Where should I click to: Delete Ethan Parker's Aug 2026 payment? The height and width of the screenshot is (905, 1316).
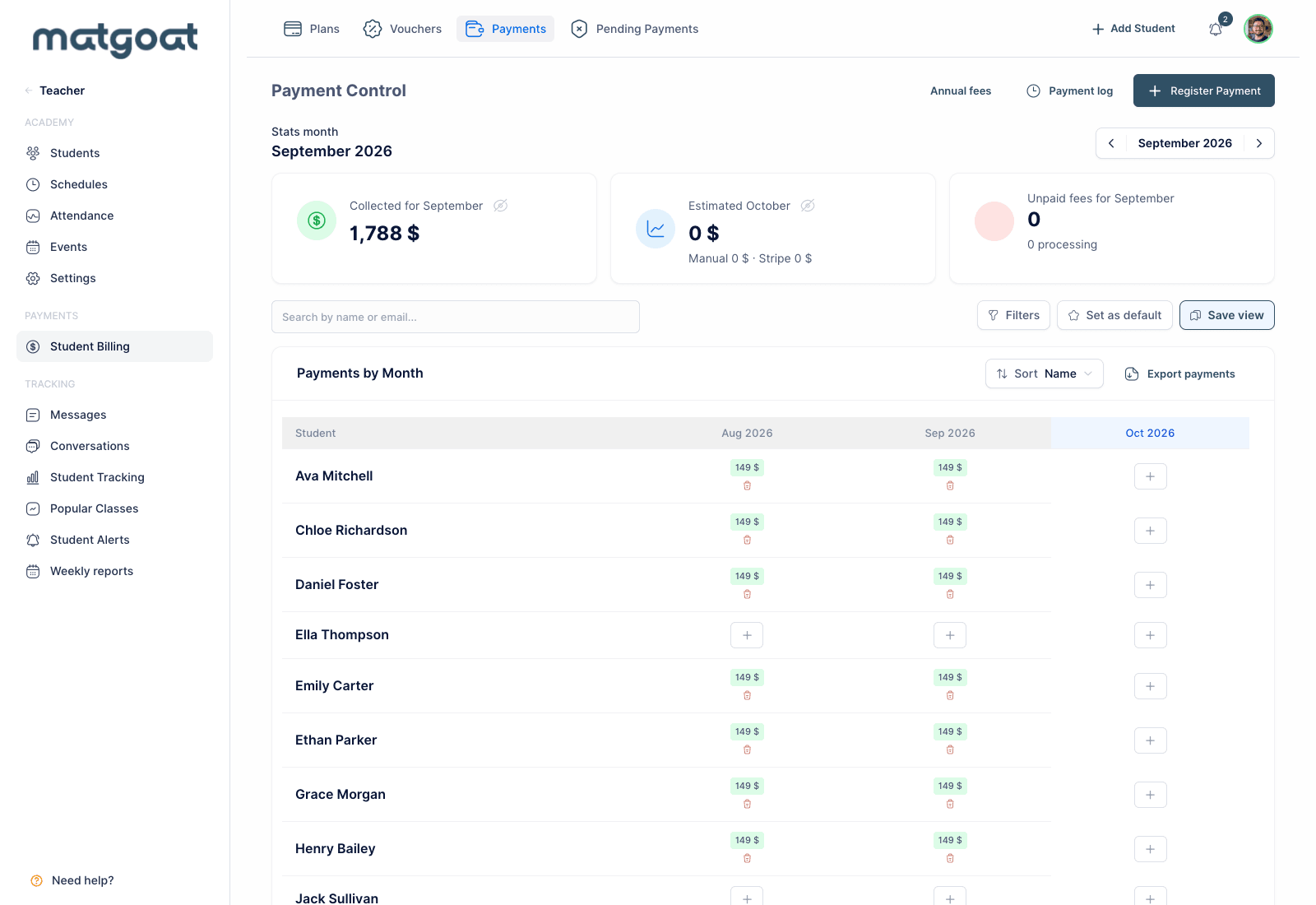pos(747,750)
